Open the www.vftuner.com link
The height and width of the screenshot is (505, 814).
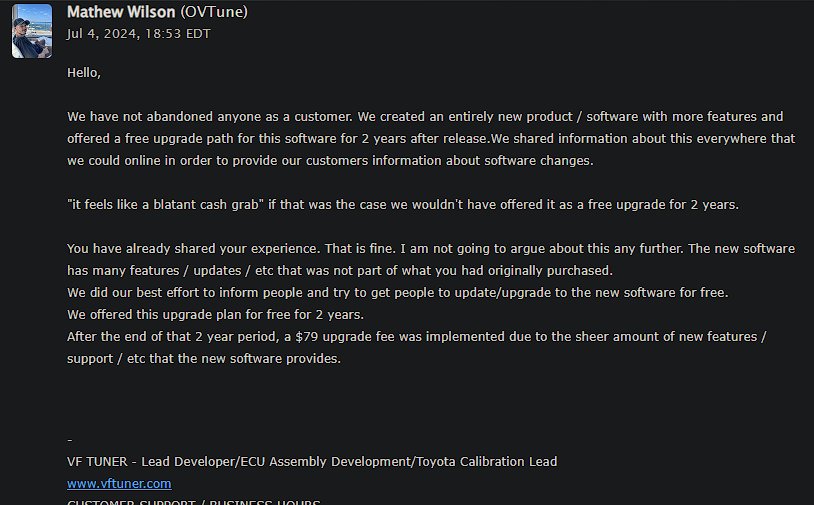119,483
